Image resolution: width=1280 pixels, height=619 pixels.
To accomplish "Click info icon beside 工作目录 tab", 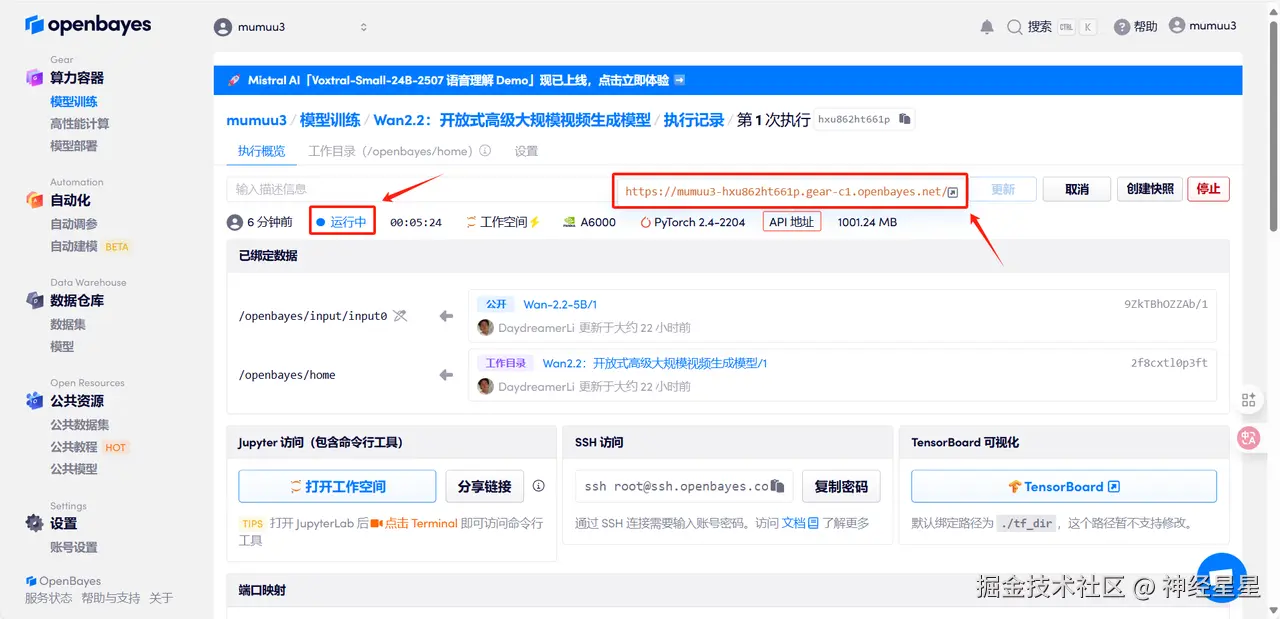I will tap(485, 151).
